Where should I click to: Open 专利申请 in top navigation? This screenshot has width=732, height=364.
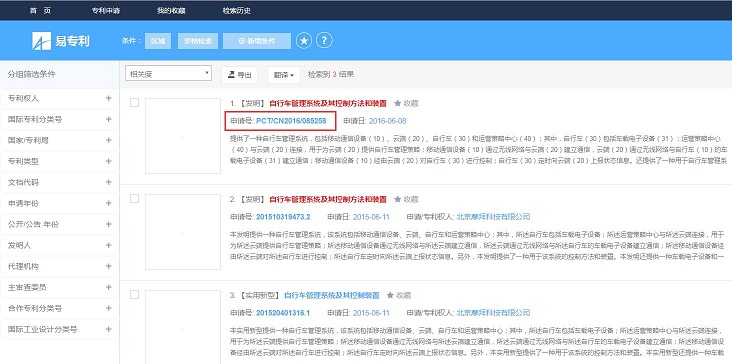coord(106,11)
